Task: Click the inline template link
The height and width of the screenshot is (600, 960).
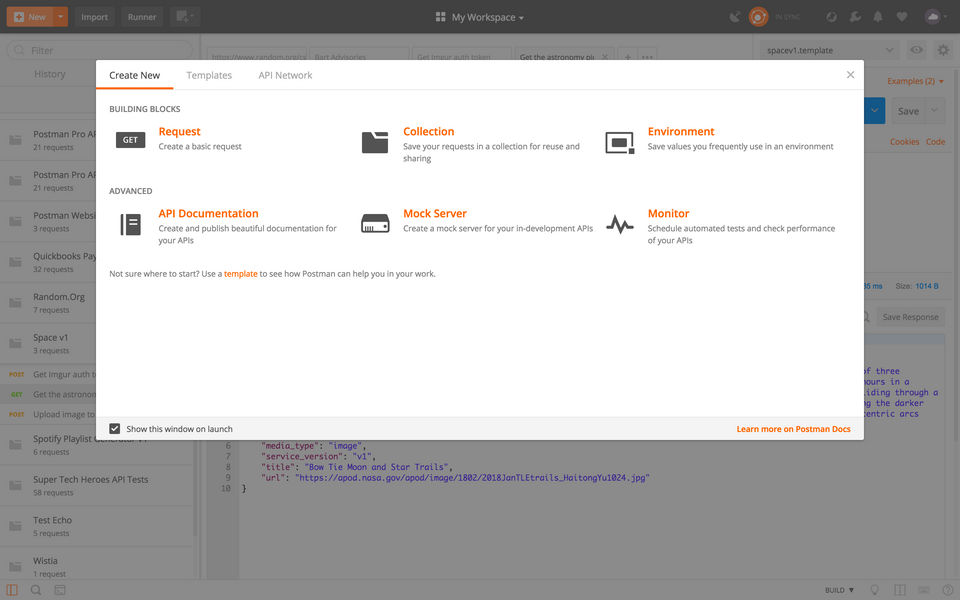Action: coord(241,274)
